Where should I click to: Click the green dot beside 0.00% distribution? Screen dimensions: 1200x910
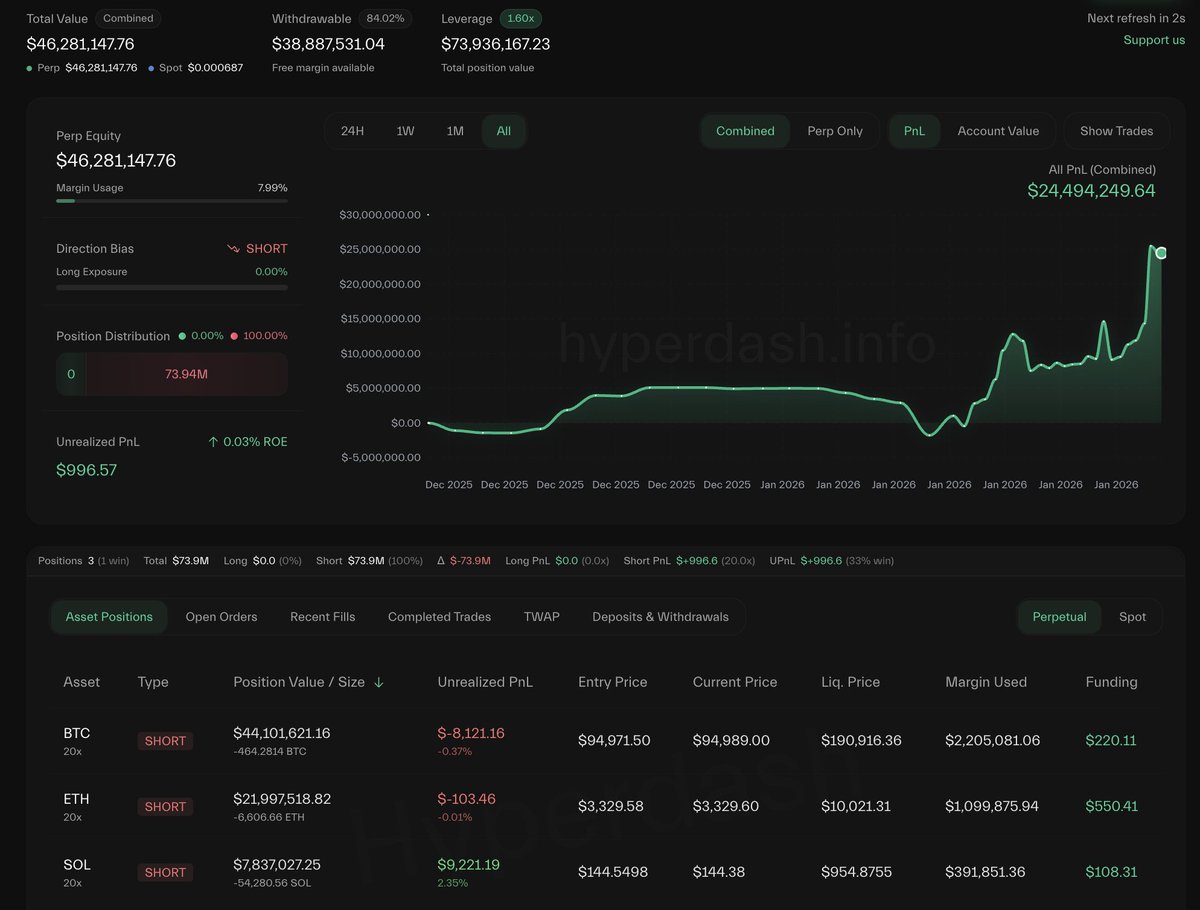pos(182,336)
